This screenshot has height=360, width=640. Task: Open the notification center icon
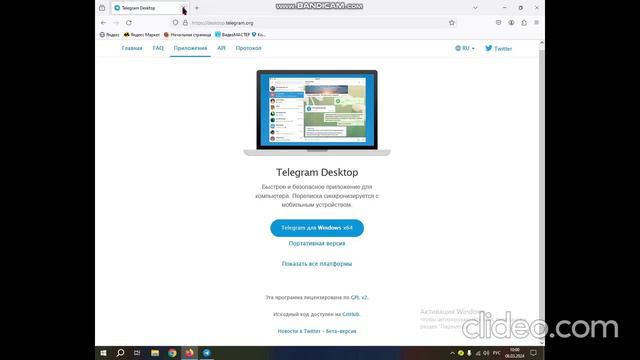pos(533,353)
